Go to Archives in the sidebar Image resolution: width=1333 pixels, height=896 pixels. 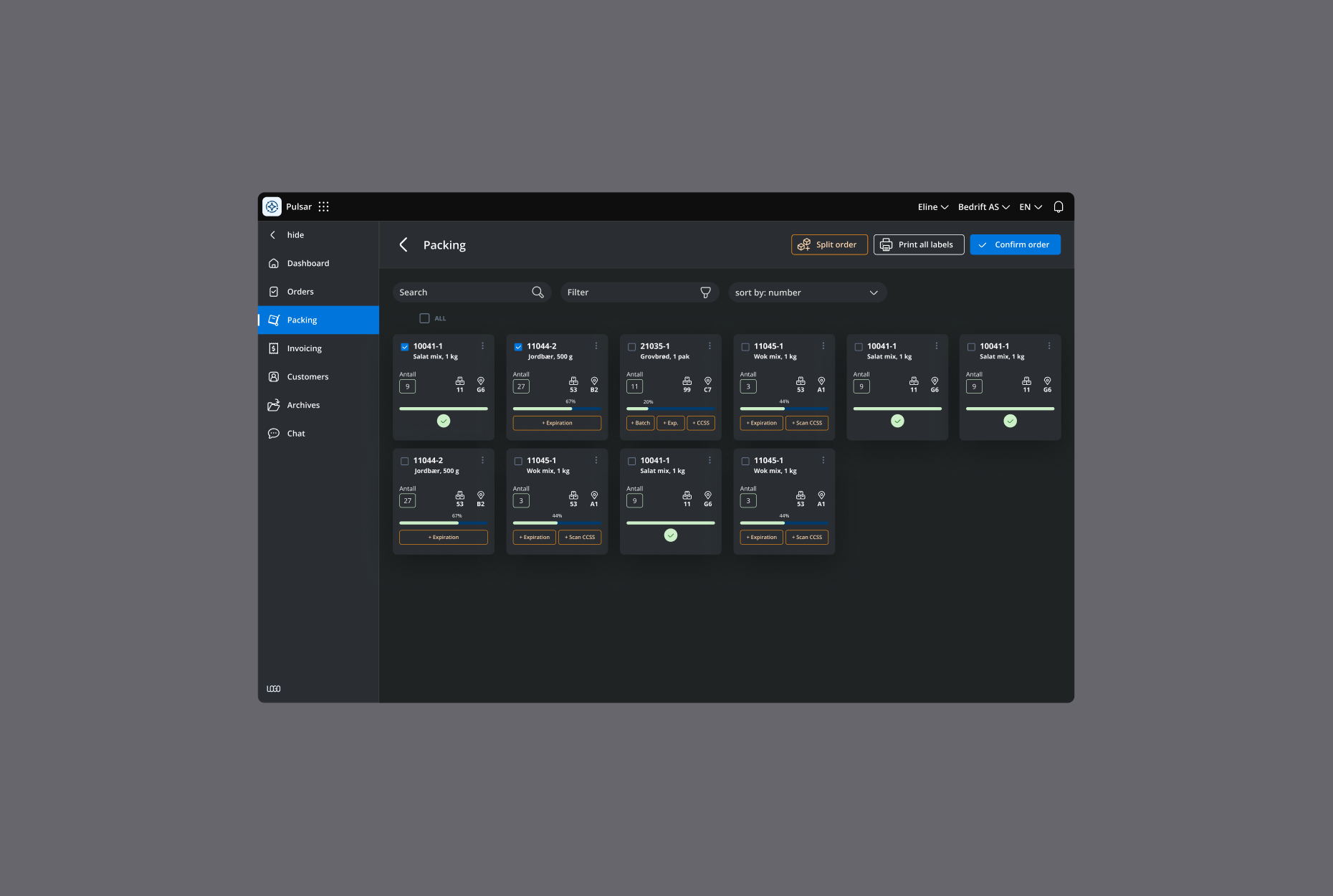(x=318, y=405)
